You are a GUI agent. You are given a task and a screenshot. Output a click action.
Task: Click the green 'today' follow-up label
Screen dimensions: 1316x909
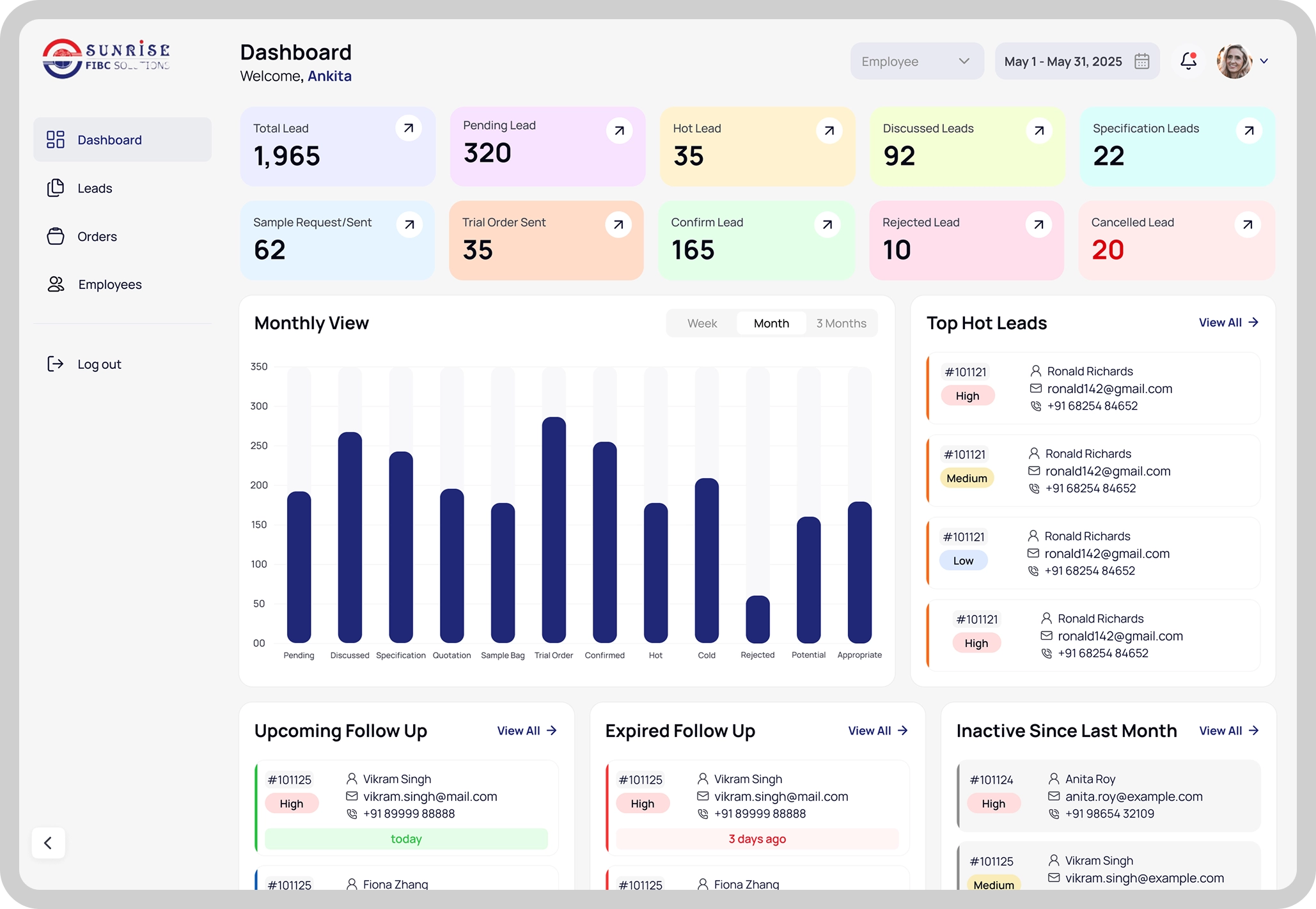point(407,839)
